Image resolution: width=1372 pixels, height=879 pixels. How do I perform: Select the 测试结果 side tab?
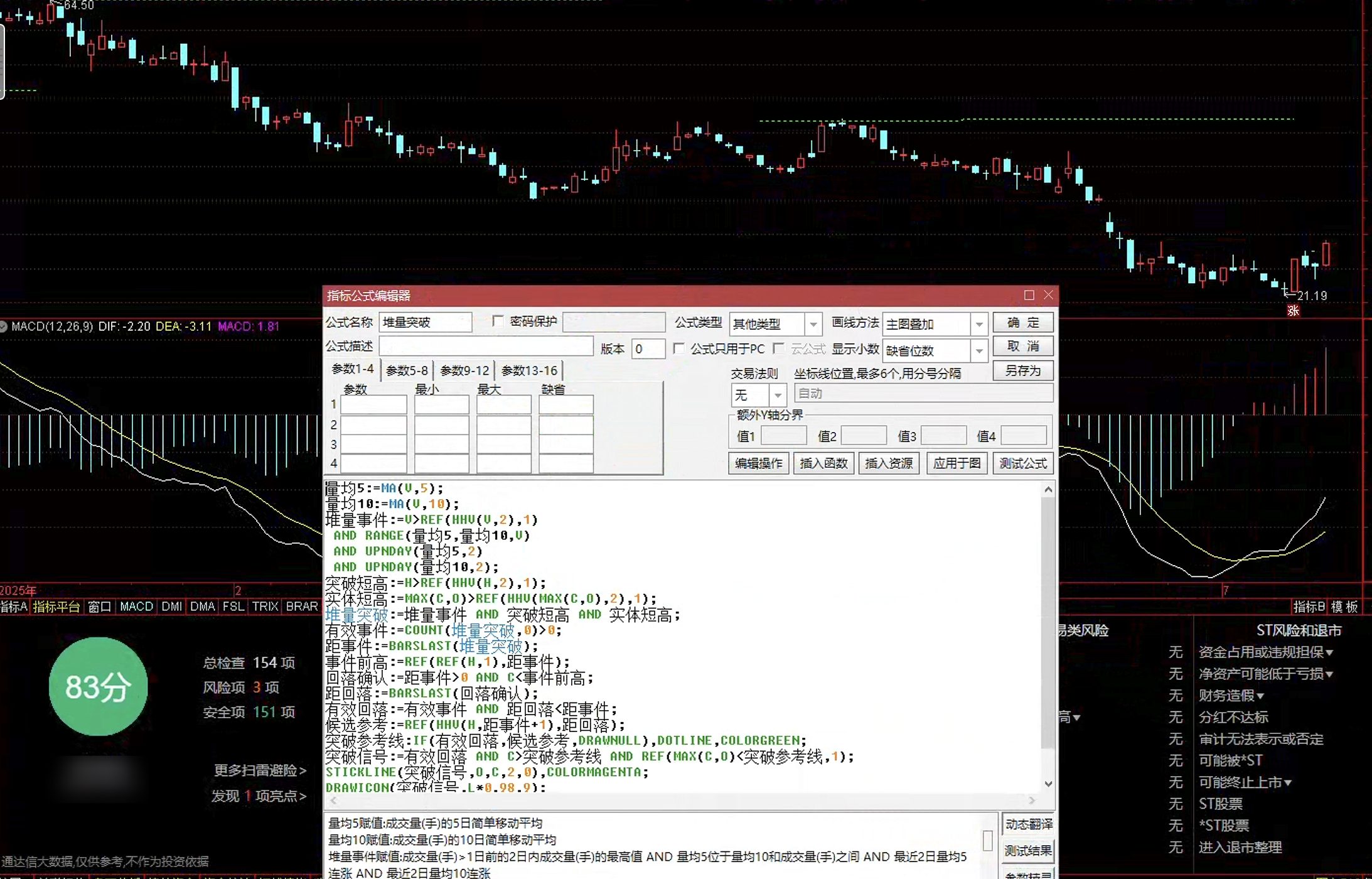click(x=1028, y=851)
